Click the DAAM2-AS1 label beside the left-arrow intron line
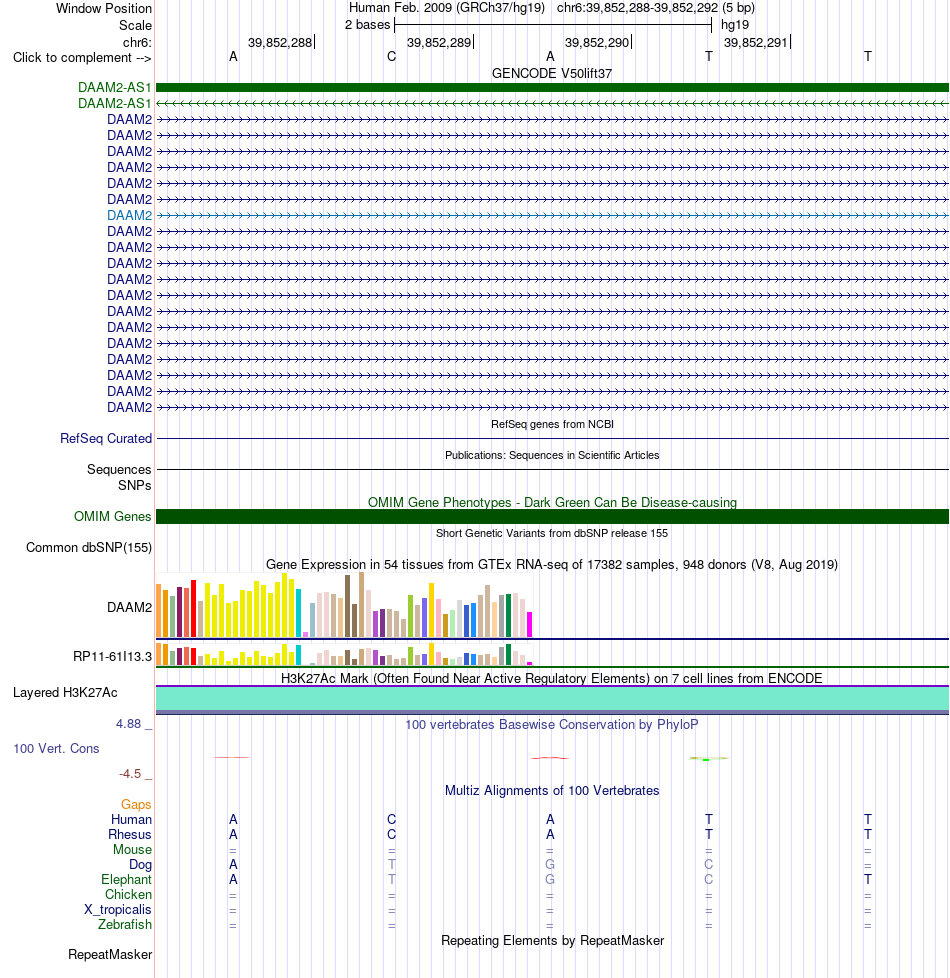Image resolution: width=950 pixels, height=978 pixels. coord(115,104)
